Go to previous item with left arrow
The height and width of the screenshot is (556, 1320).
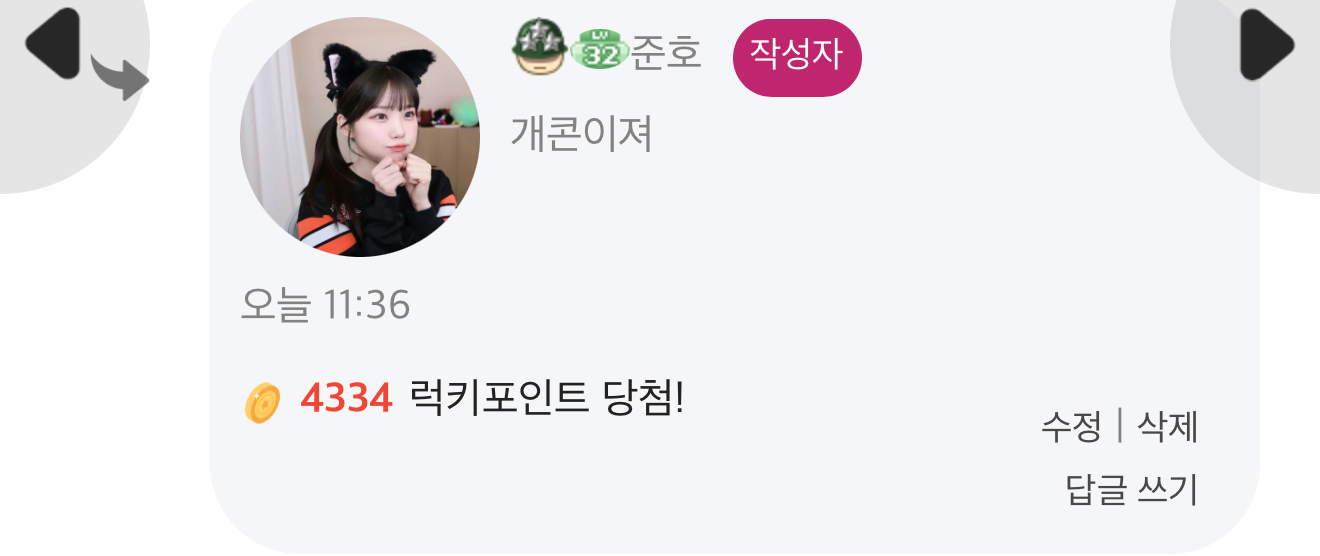pyautogui.click(x=53, y=43)
